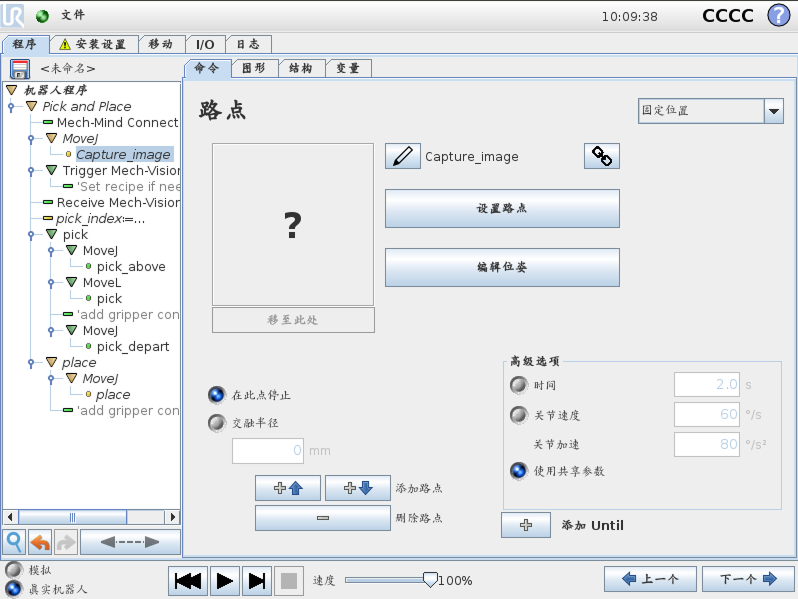Select the 交融半径 radio button
Screen dimensions: 798x599
coord(217,422)
